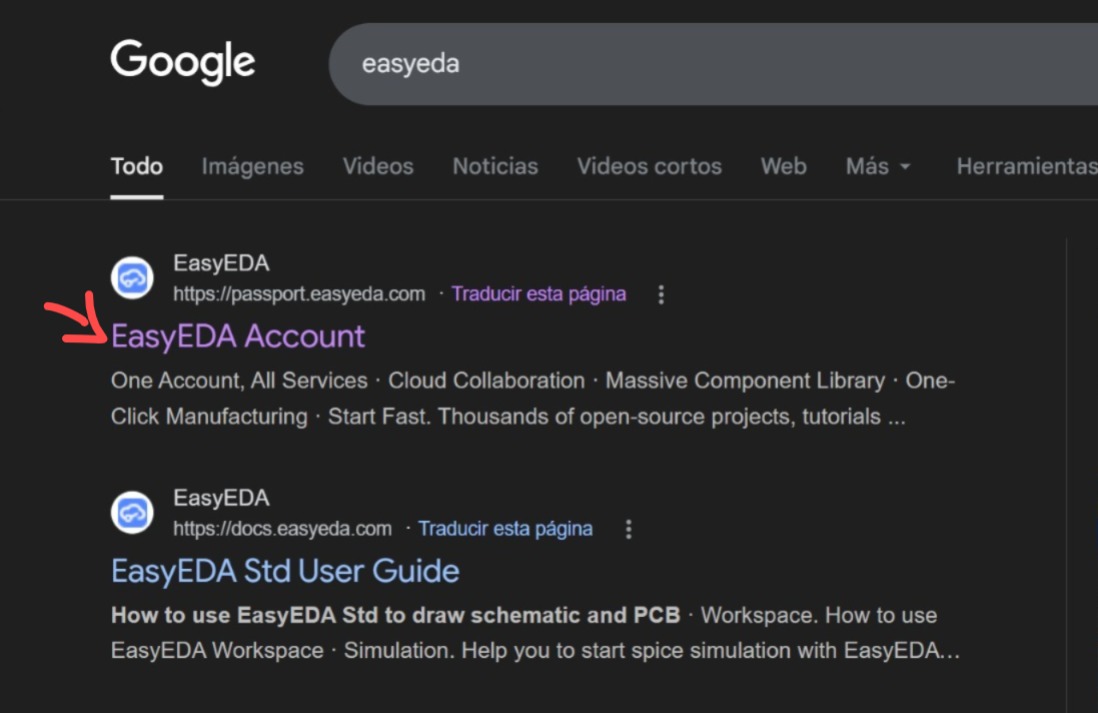Image resolution: width=1098 pixels, height=713 pixels.
Task: Open the Noticias search category
Action: (x=494, y=166)
